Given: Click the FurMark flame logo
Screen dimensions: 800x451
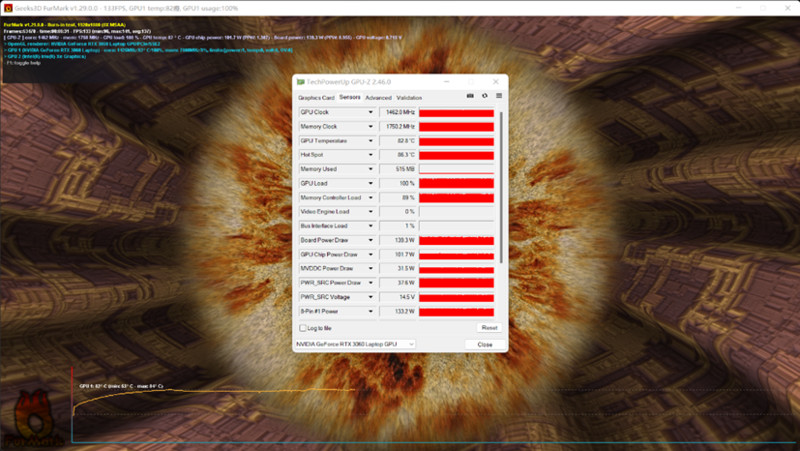Looking at the screenshot, I should tap(33, 420).
